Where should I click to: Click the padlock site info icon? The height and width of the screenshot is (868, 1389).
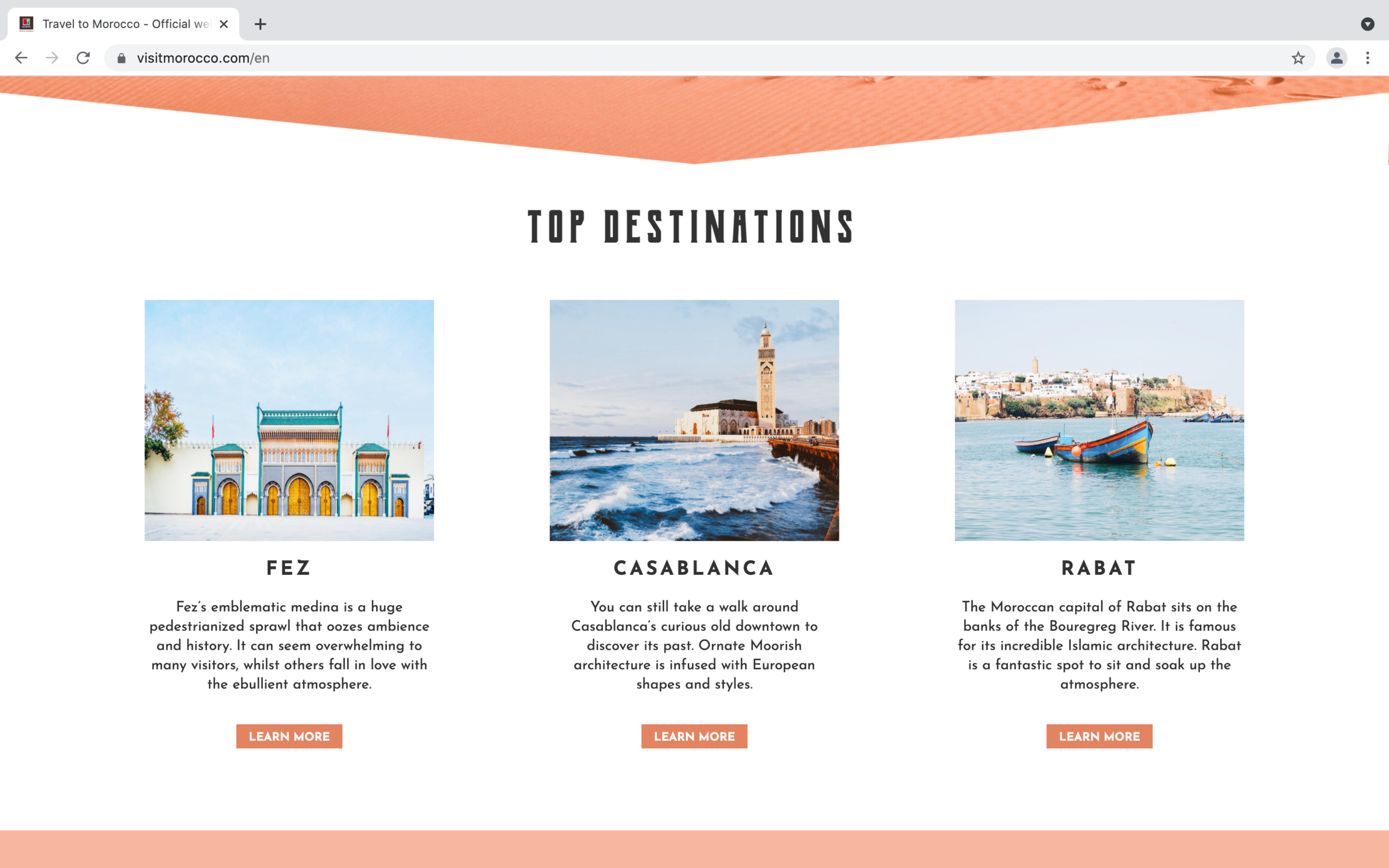pyautogui.click(x=121, y=58)
